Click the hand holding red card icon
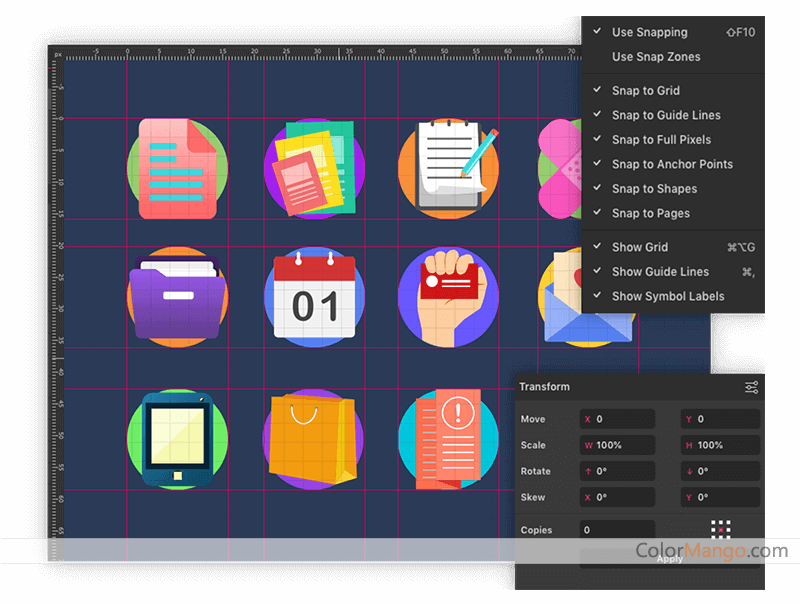 coord(448,297)
